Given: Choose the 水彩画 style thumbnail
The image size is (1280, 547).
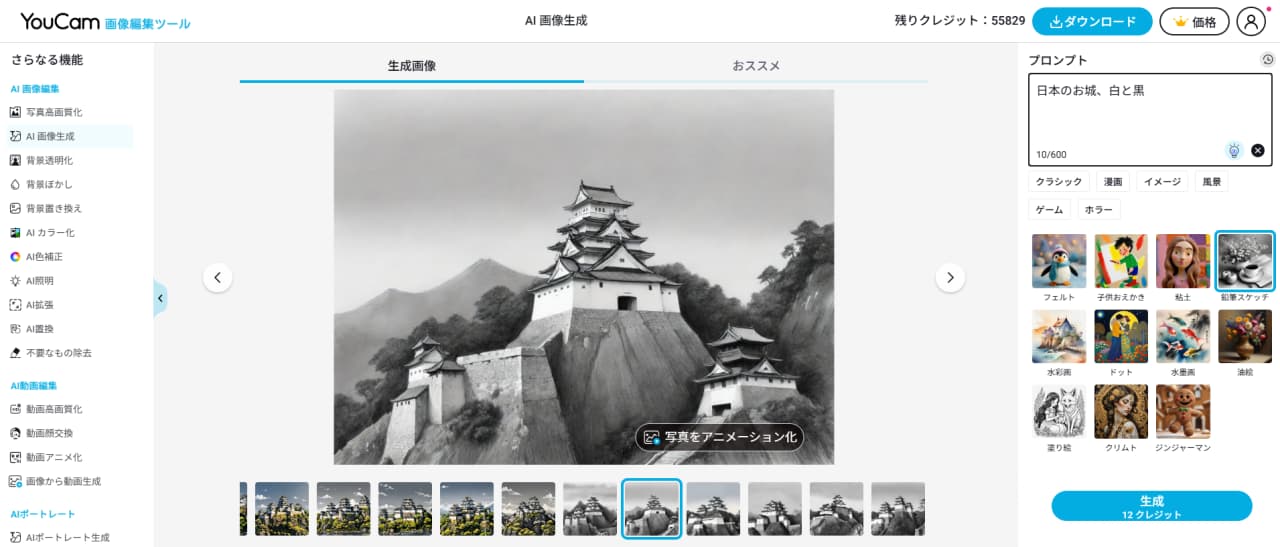Looking at the screenshot, I should pyautogui.click(x=1059, y=336).
